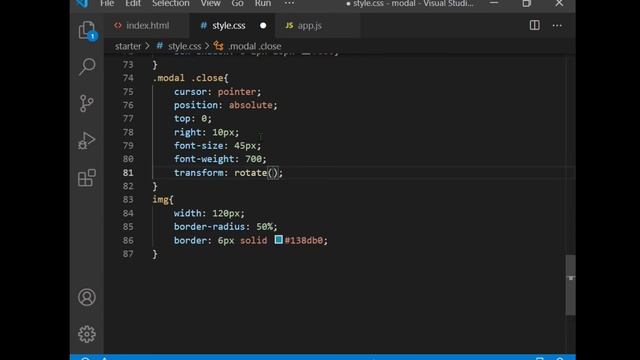Viewport: 640px width, 360px height.
Task: Click the CSS hash icon on style.css tab
Action: pos(203,25)
